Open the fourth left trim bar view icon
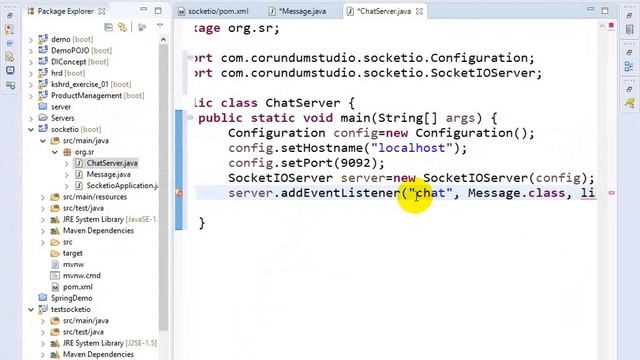640x360 pixels. 10,57
